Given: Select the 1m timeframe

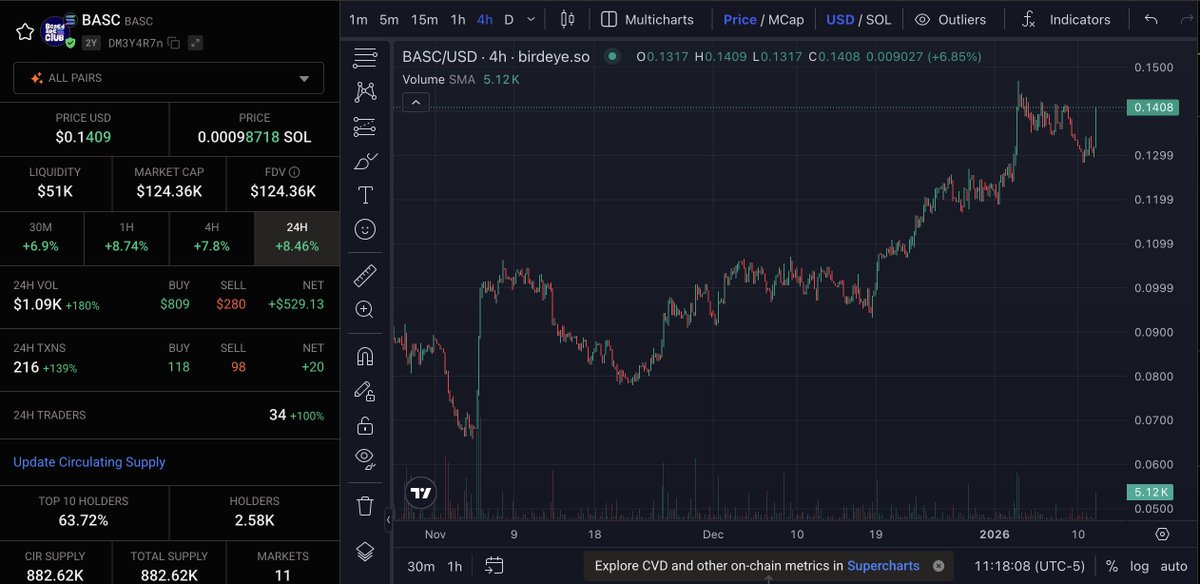Looking at the screenshot, I should coord(358,19).
